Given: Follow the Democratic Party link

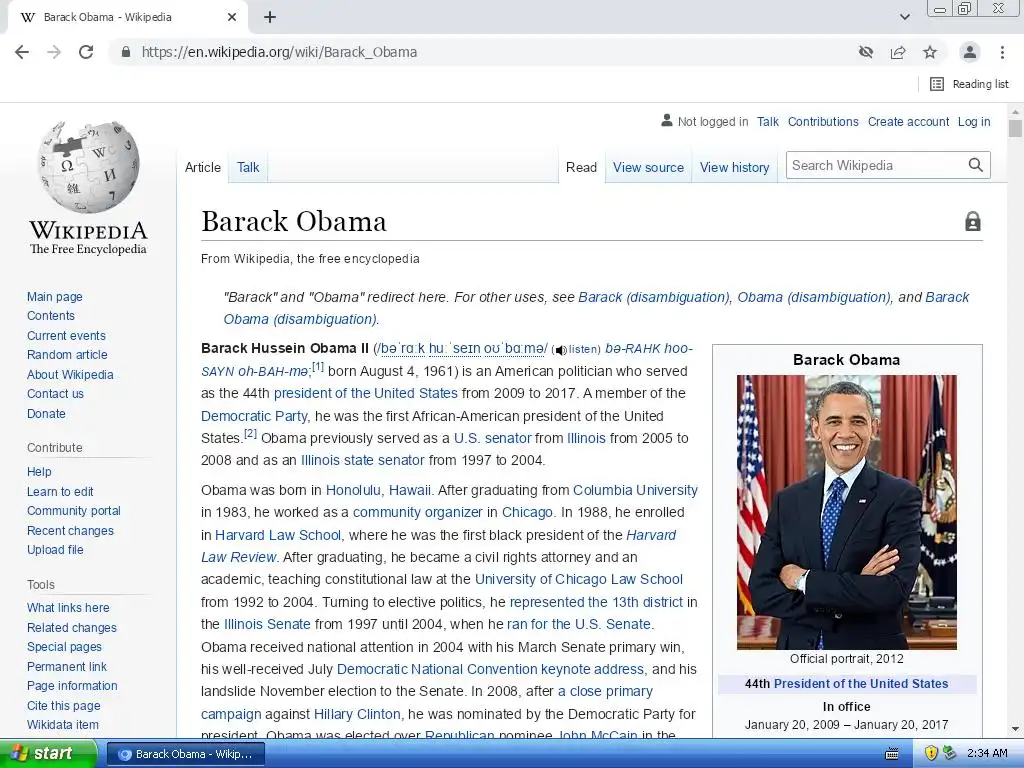Looking at the screenshot, I should pyautogui.click(x=254, y=416).
